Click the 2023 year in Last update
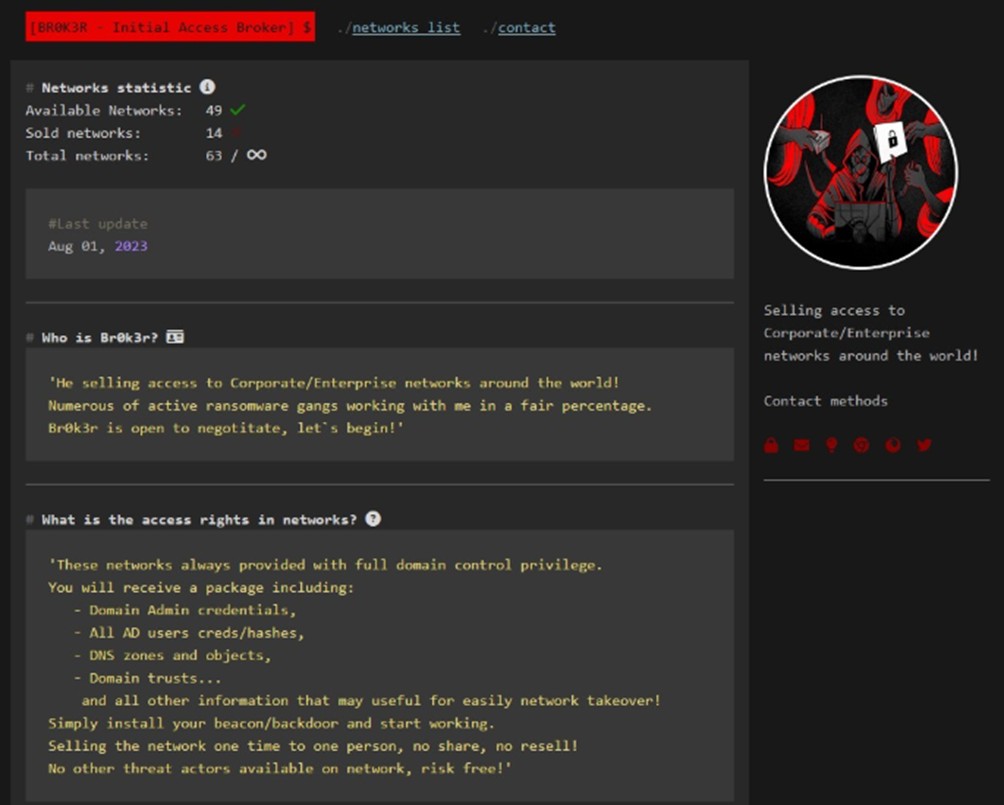 pyautogui.click(x=131, y=246)
